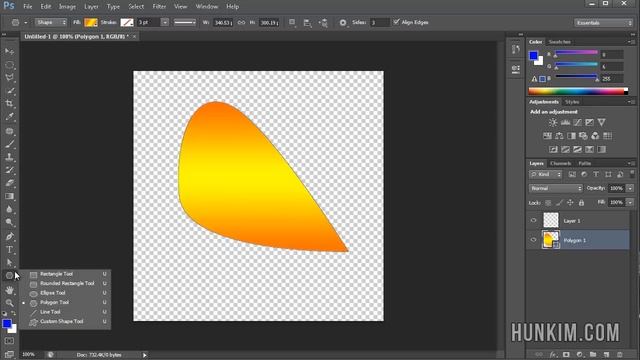Select the Horizontal Type tool
Image resolution: width=640 pixels, height=360 pixels.
pos(9,249)
